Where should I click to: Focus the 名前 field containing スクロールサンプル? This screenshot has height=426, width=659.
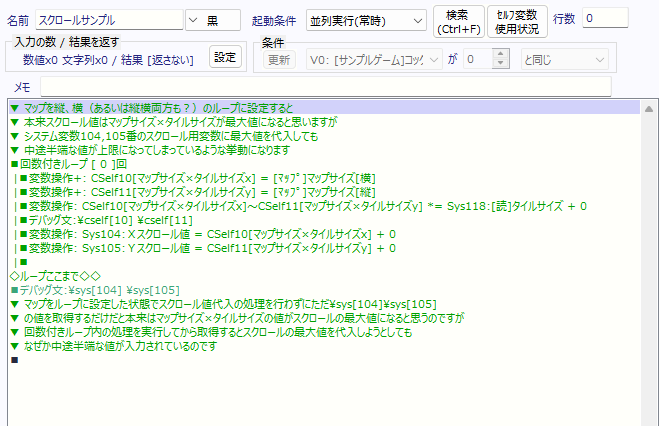click(x=108, y=19)
